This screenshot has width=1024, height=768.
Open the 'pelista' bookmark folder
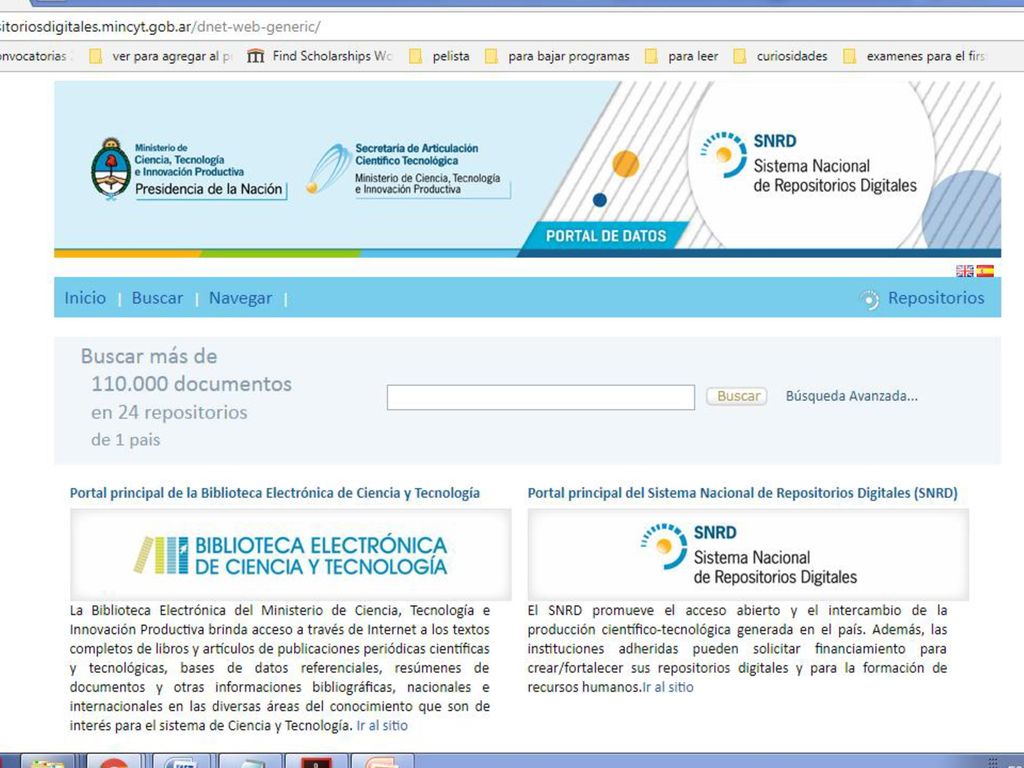point(440,56)
